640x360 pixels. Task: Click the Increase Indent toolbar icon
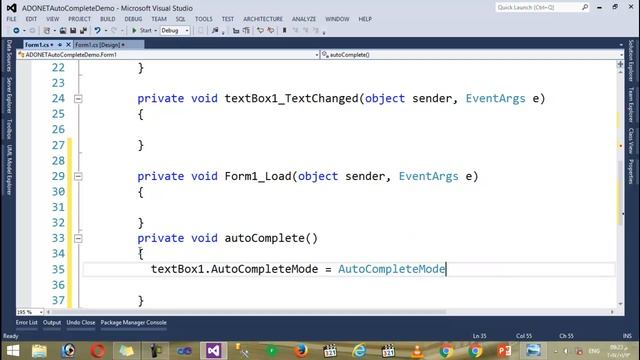[246, 31]
